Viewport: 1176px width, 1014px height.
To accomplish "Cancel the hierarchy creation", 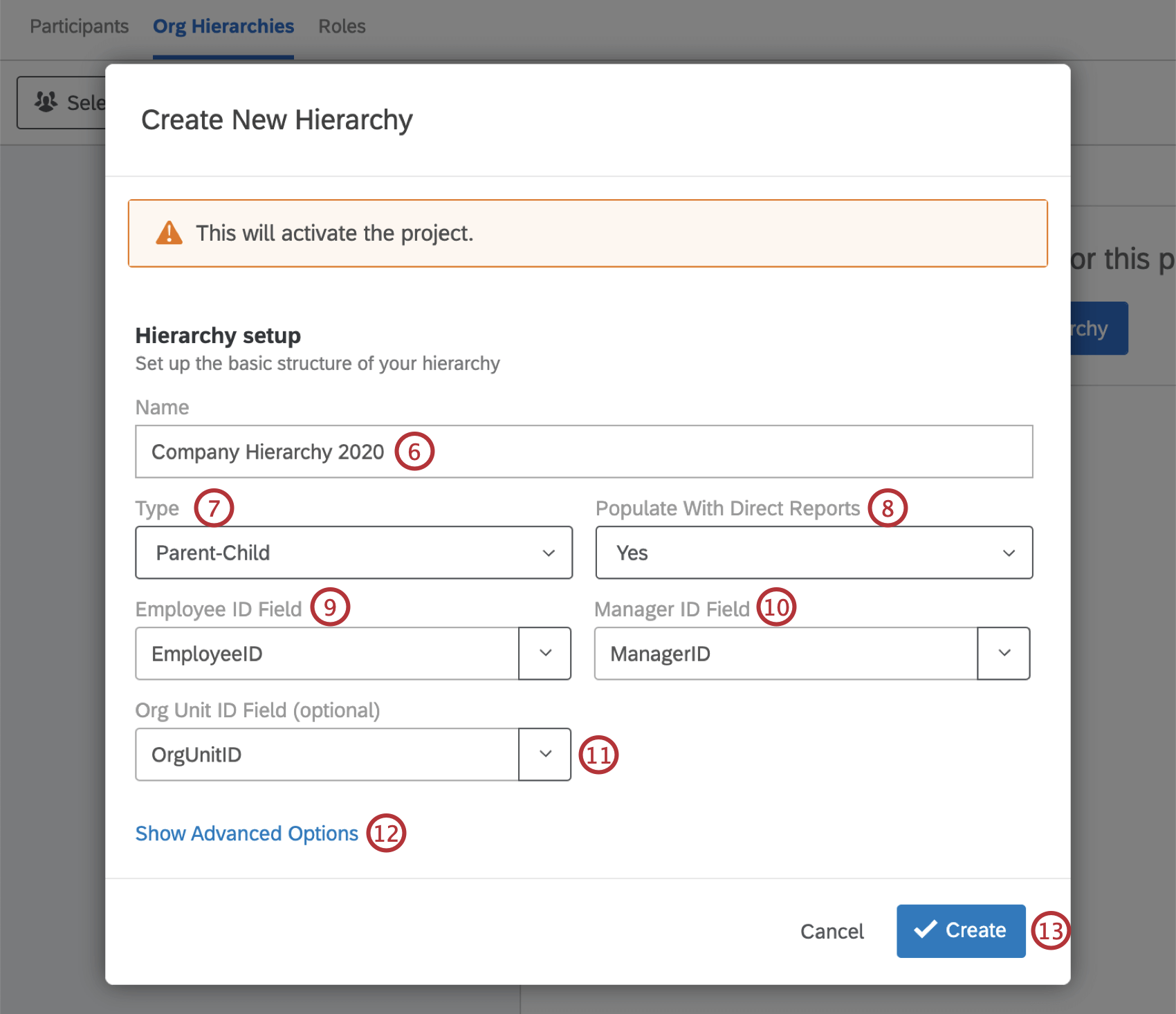I will click(832, 930).
